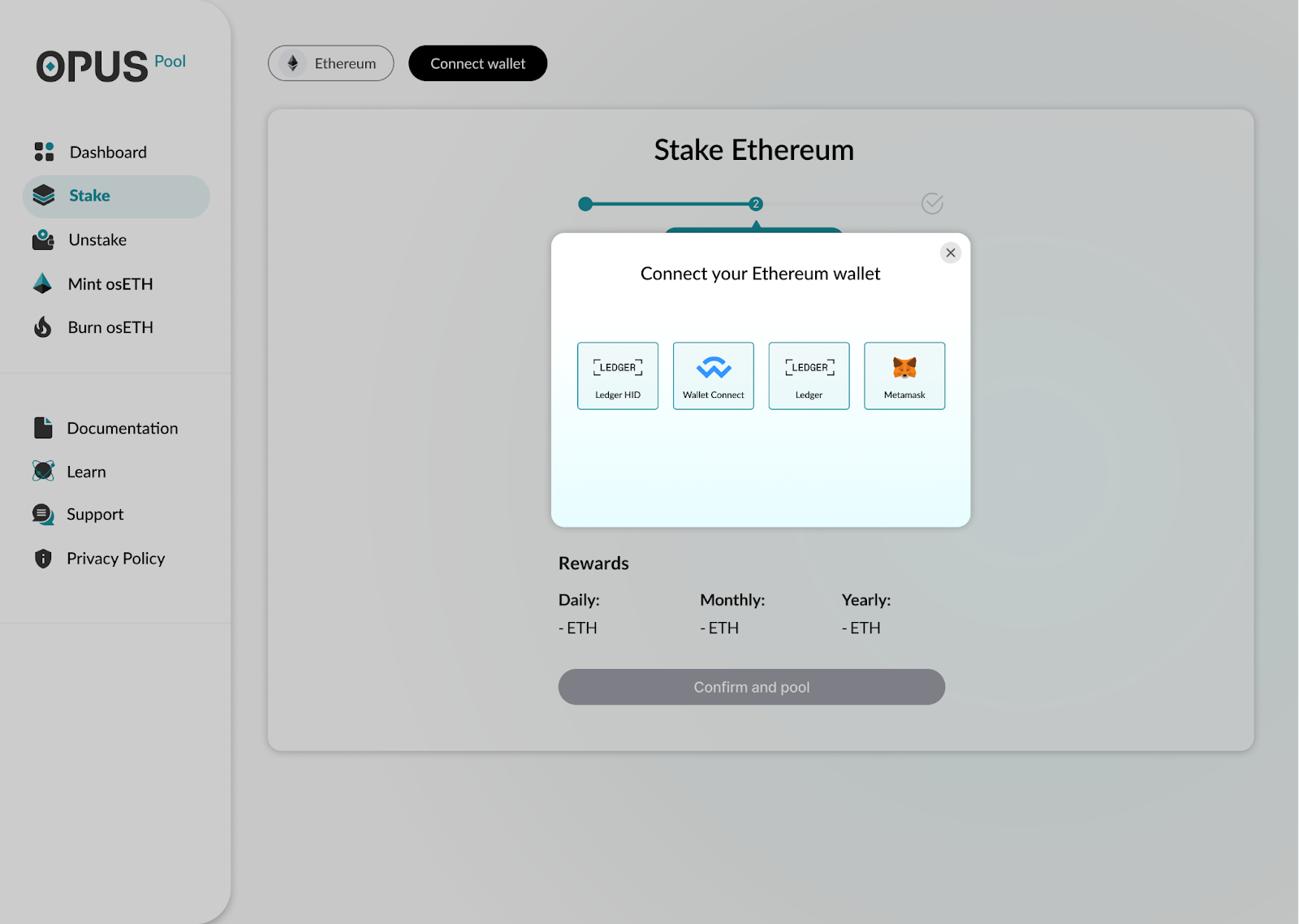
Task: Click the Dashboard grid icon
Action: (x=42, y=151)
